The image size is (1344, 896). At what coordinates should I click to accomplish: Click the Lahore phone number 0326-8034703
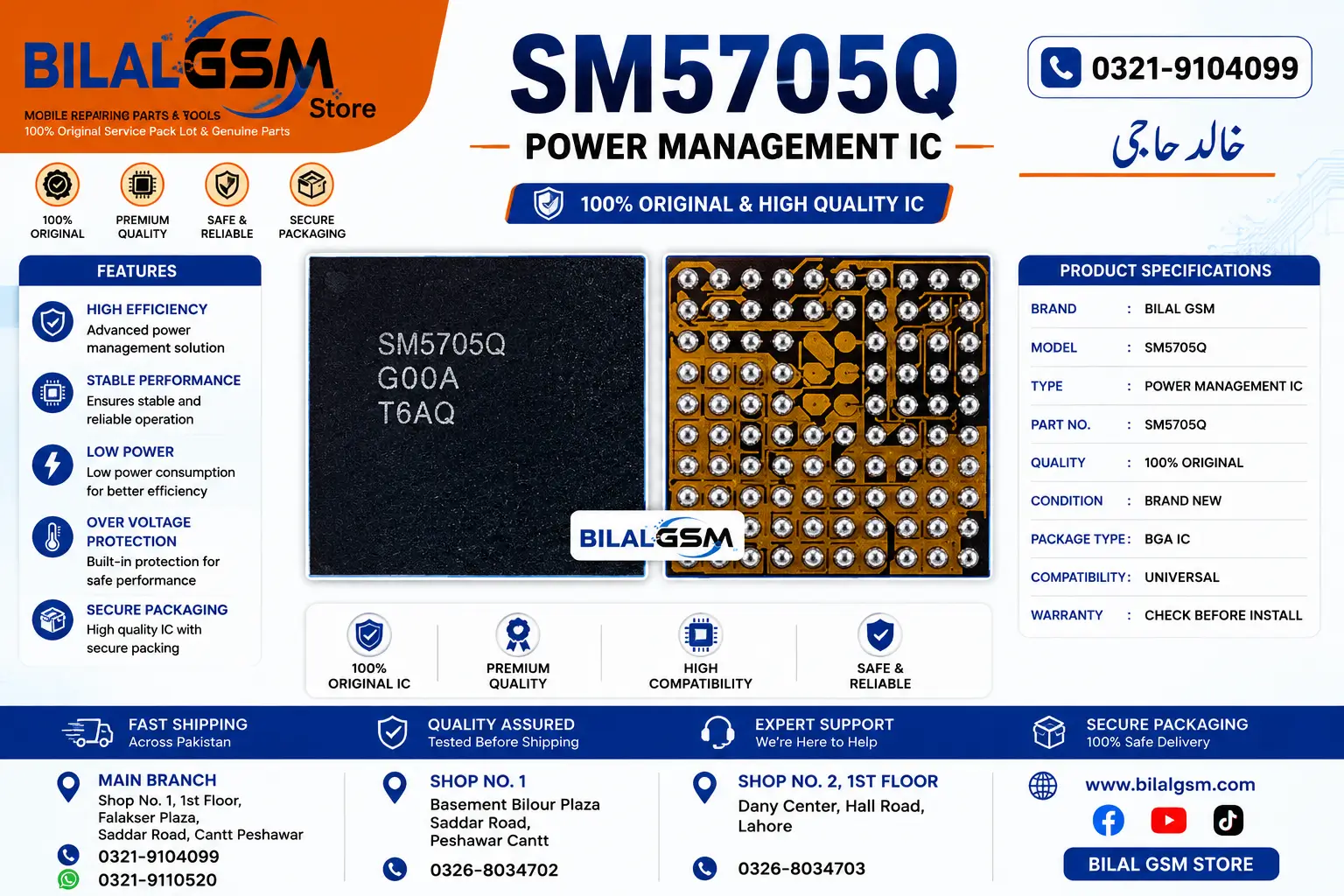[801, 868]
